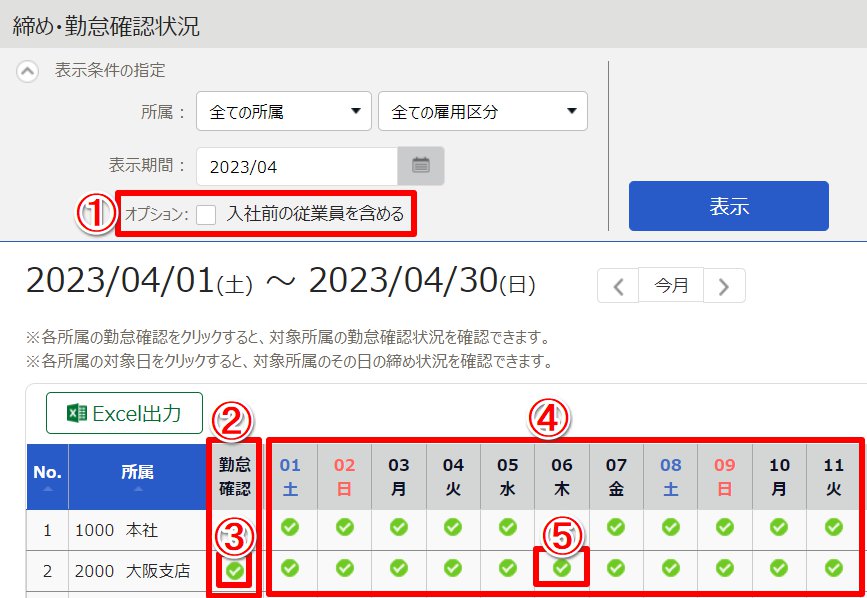The image size is (867, 598).
Task: Click 大阪支店 check icon for 10 月
Action: (779, 568)
